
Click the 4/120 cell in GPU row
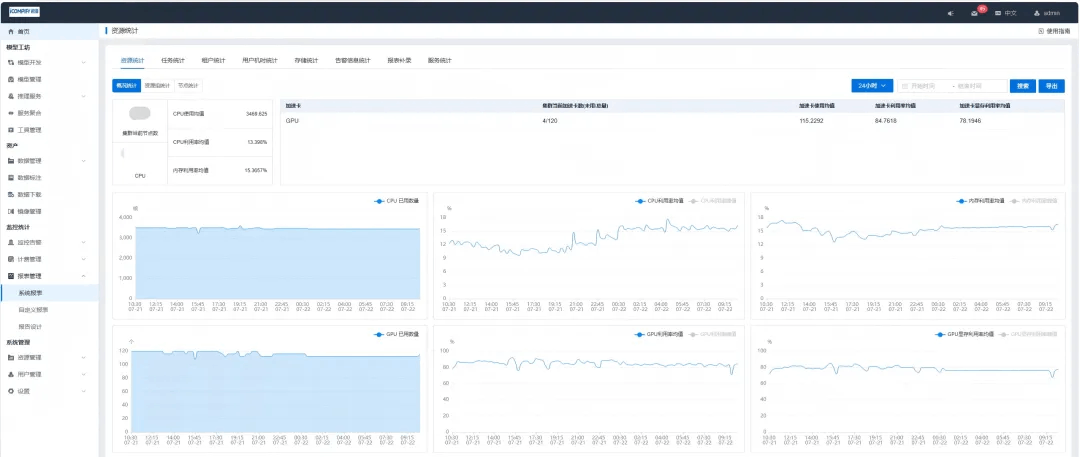coord(549,121)
